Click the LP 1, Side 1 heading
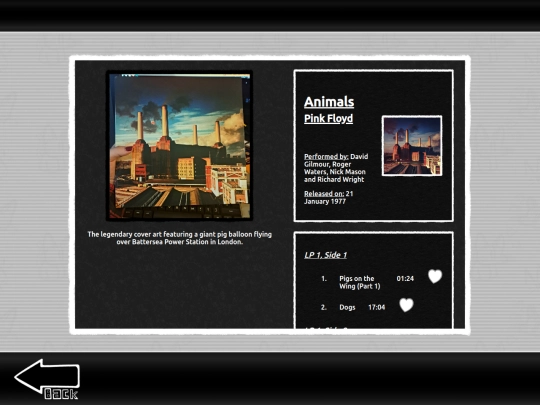 (x=325, y=255)
